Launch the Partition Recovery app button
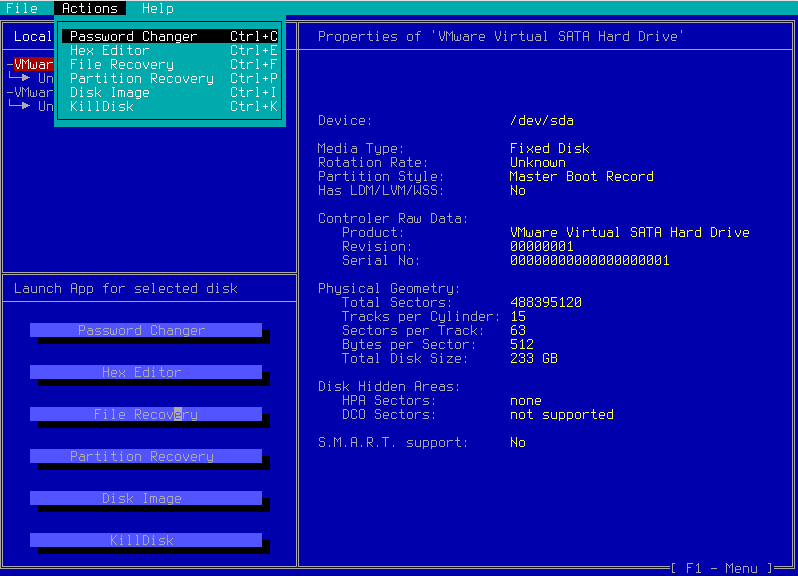Viewport: 798px width, 576px height. [146, 456]
